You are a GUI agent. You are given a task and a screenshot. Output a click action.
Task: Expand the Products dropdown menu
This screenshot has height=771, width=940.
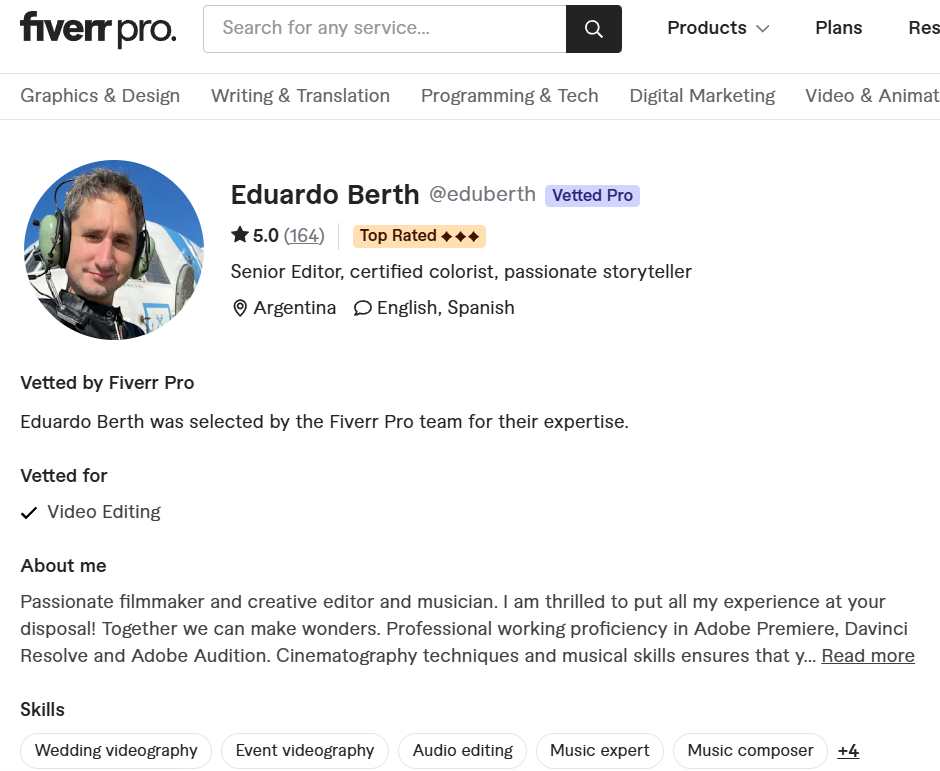(x=718, y=28)
